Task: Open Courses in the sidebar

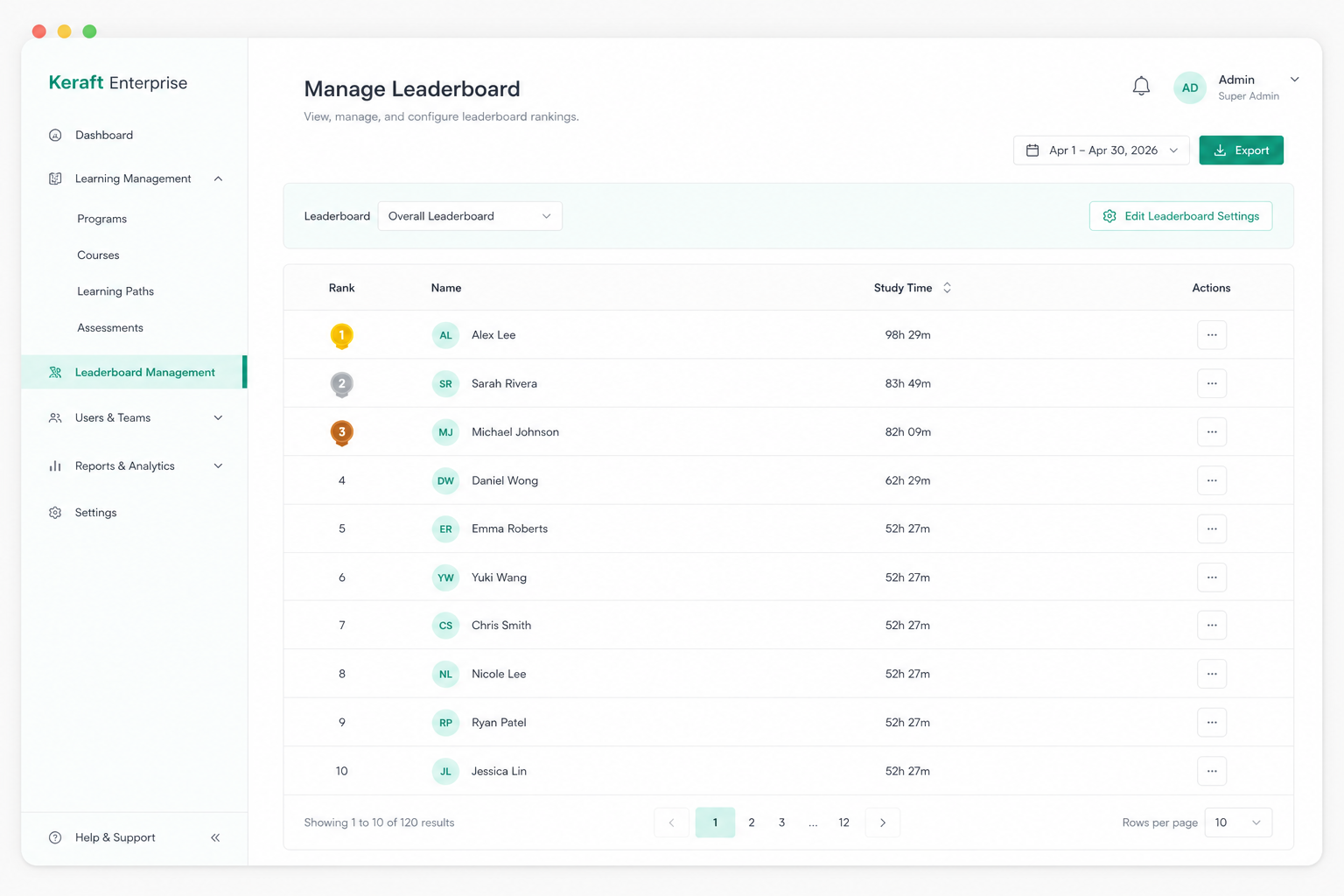Action: [x=98, y=255]
